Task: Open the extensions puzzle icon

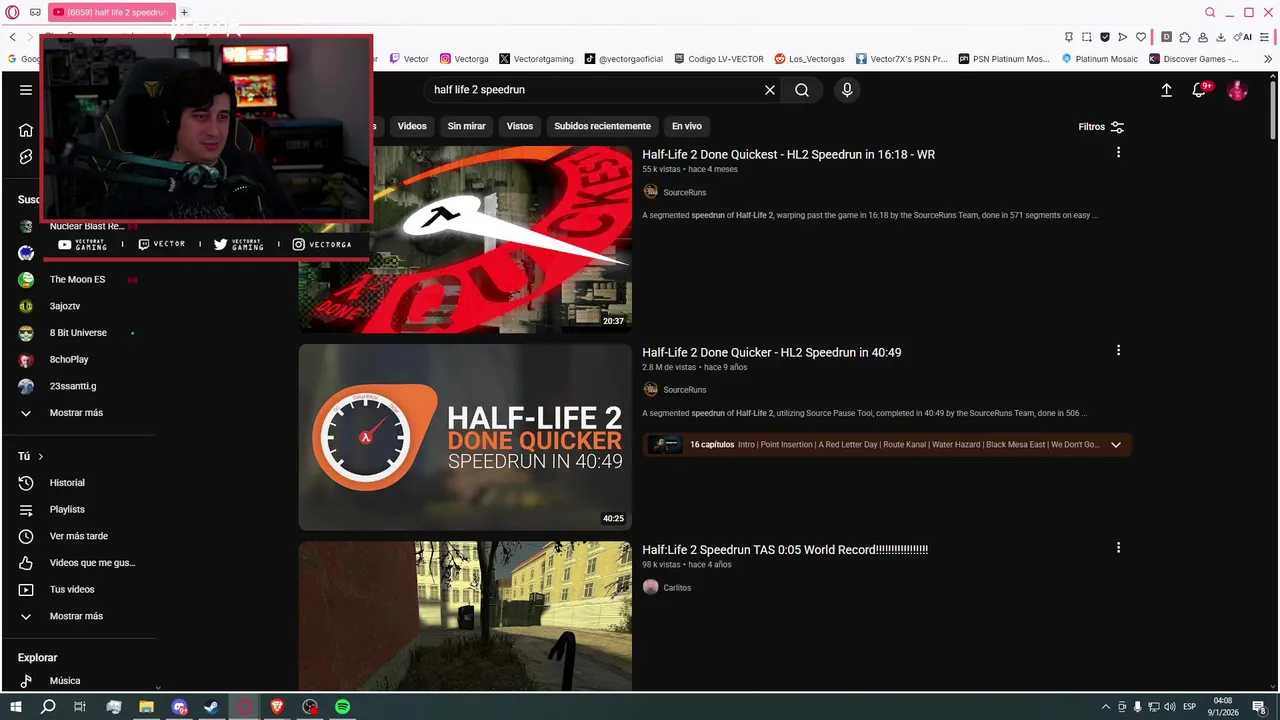Action: 1185,37
